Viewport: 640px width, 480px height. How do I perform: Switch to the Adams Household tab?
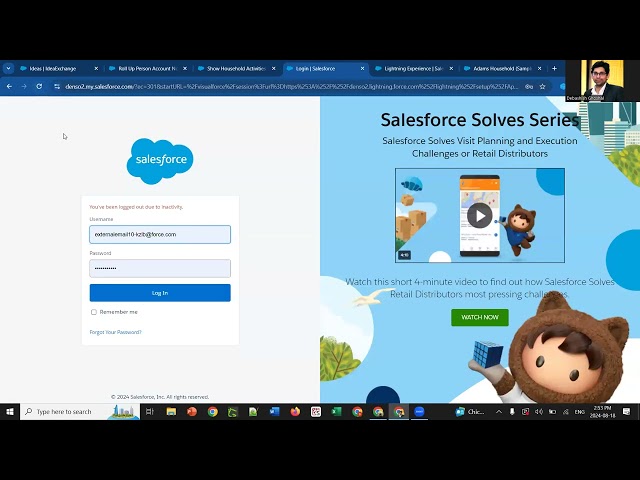click(502, 69)
